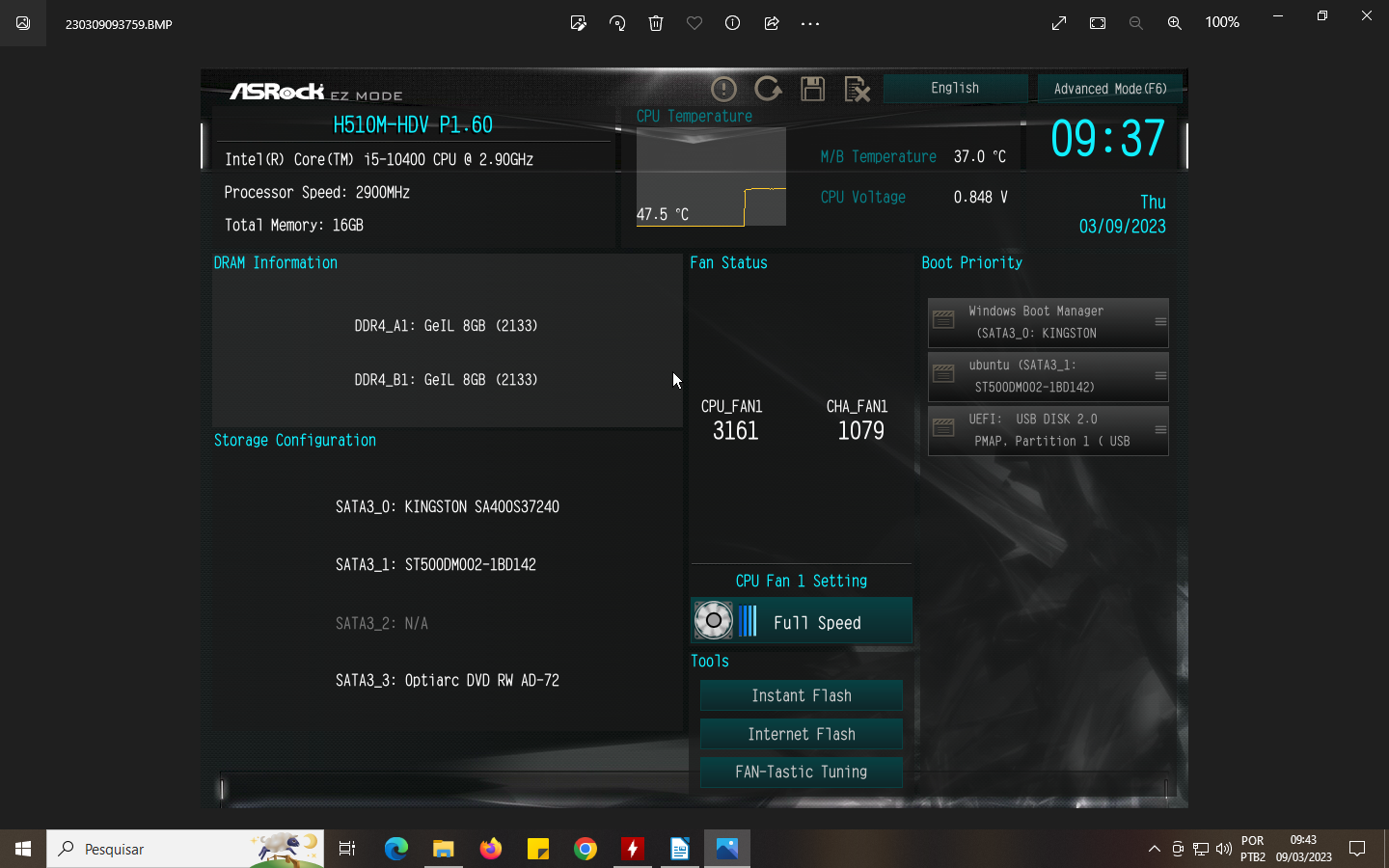Click SATA3_1: ST500DM002-1BD142 entry

(436, 565)
